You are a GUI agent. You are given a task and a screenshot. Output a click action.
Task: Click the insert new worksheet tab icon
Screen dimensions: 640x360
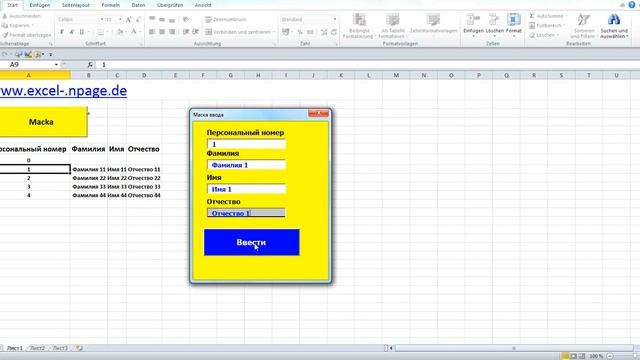79,348
